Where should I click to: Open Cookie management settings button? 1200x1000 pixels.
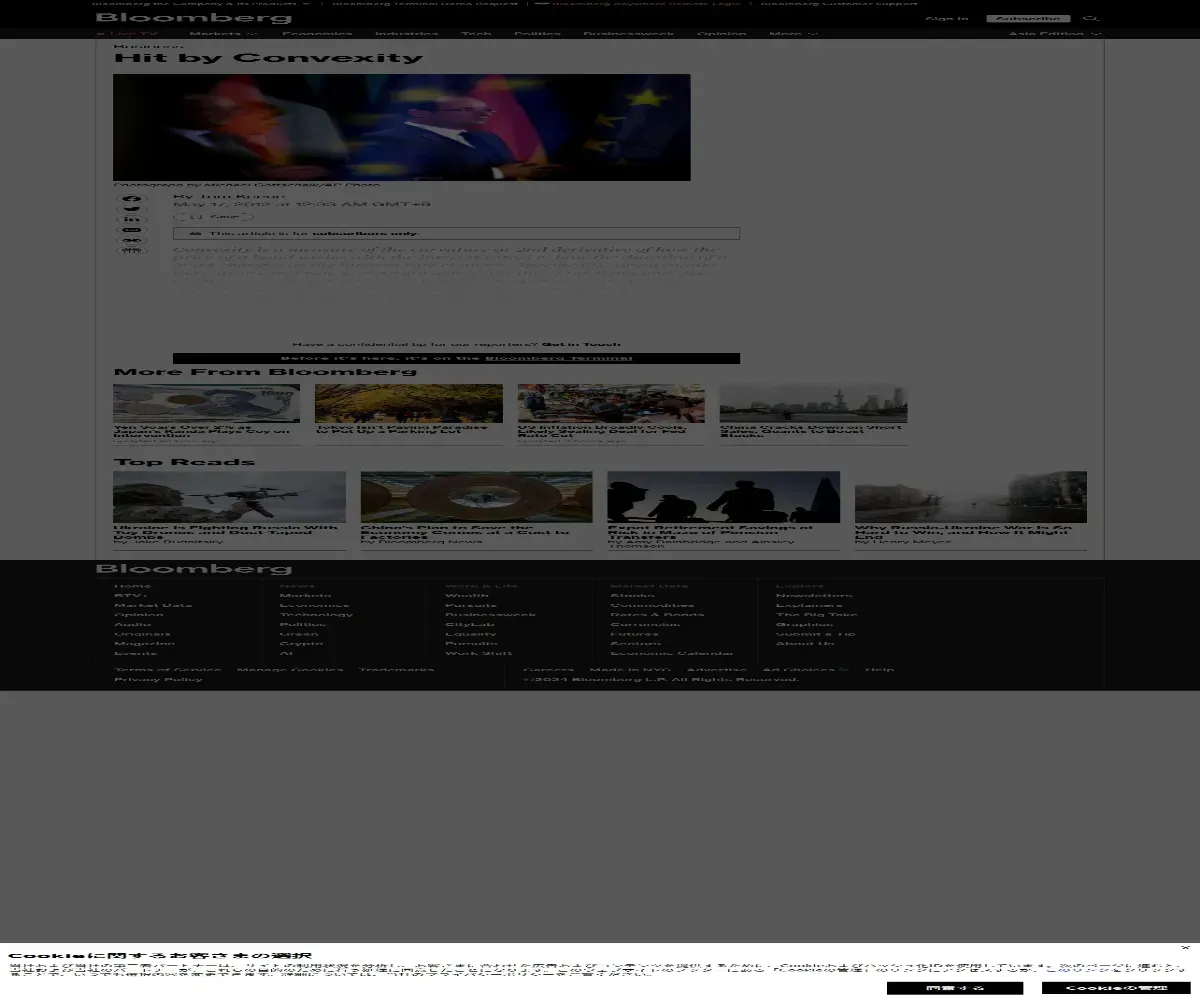(1116, 988)
